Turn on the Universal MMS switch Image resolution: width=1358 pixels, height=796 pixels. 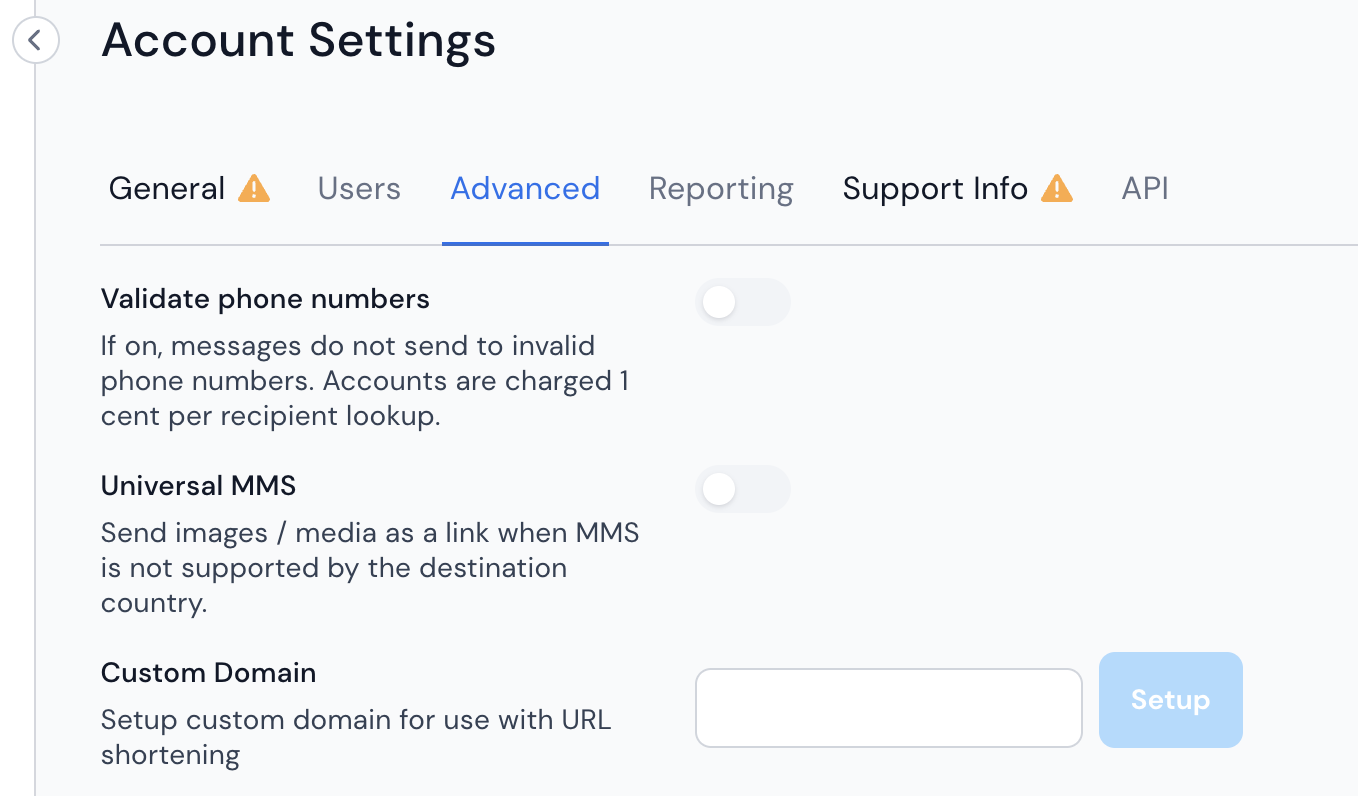pyautogui.click(x=743, y=489)
